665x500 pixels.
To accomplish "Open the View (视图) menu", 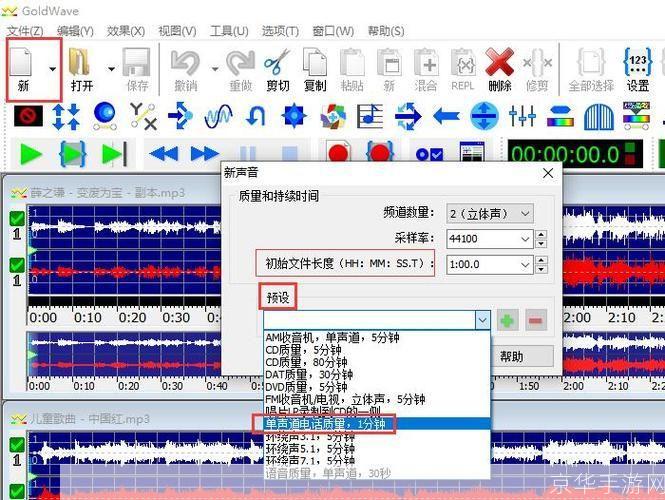I will tap(177, 31).
